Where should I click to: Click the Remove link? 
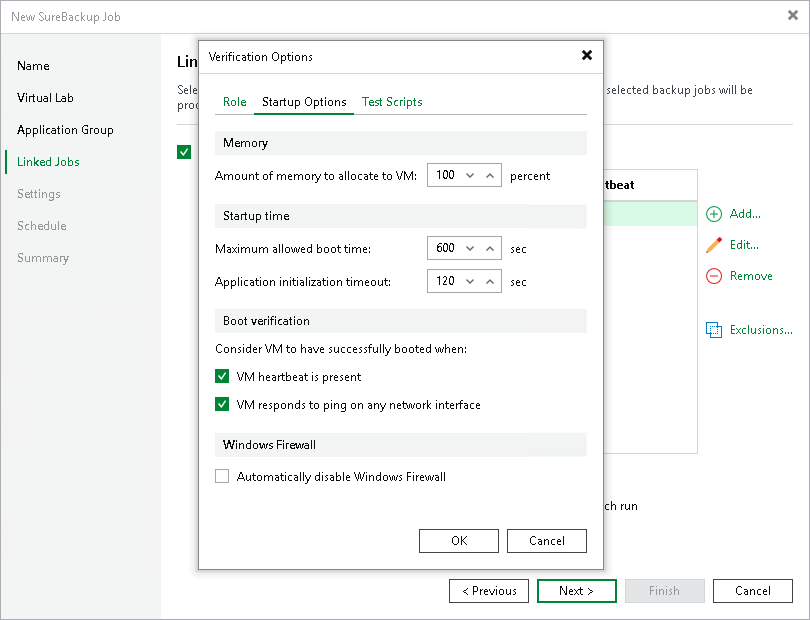[751, 276]
